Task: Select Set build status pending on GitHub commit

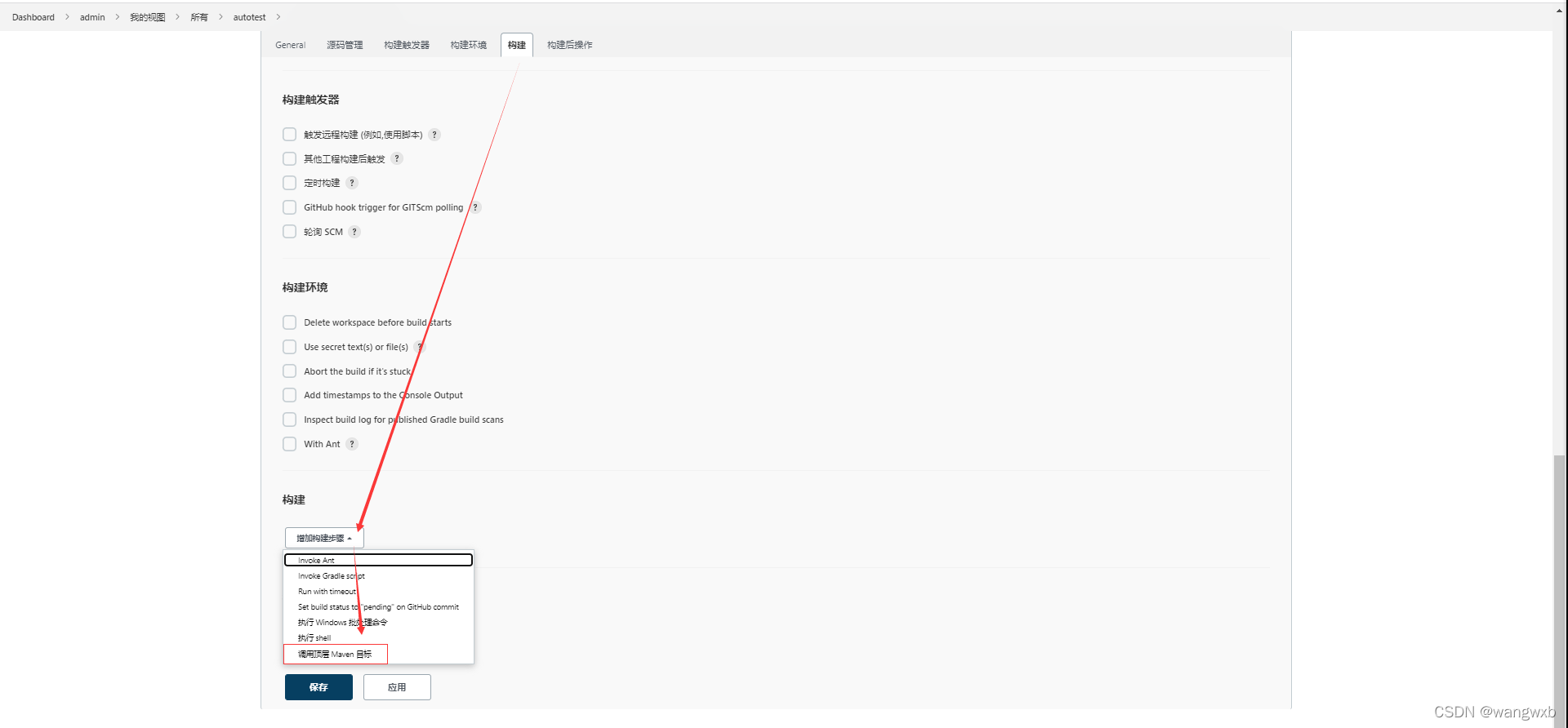Action: coord(378,607)
